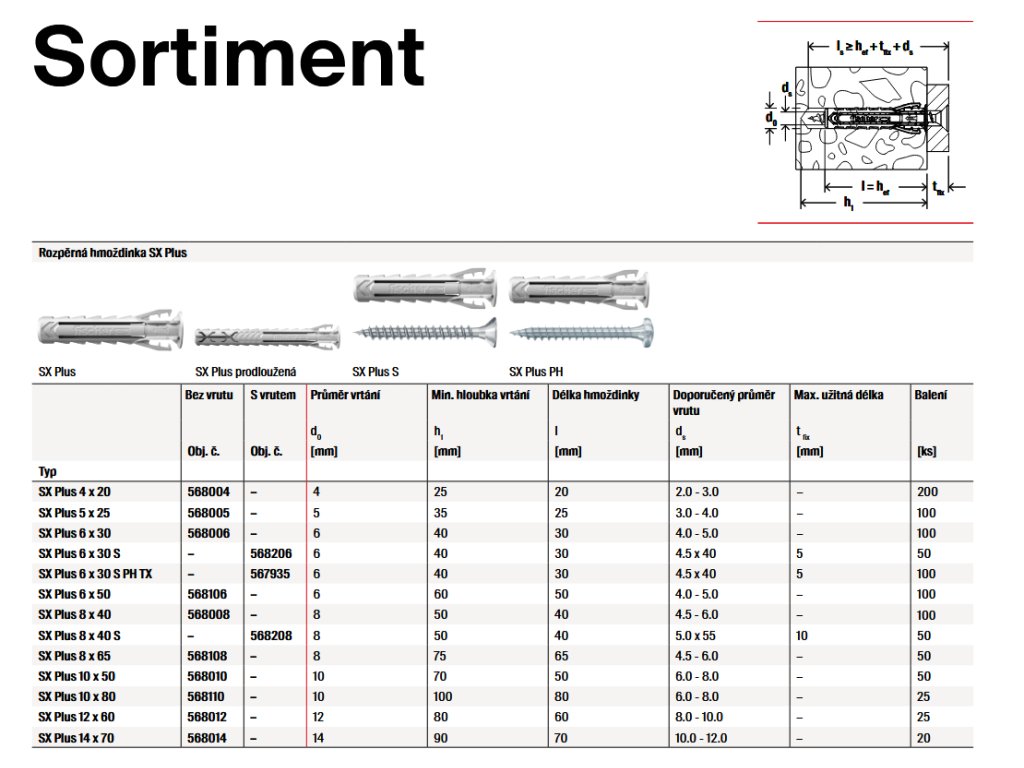Select row 'SX Plus 6 x 30 S PH TX'
The image size is (1024, 768).
click(503, 574)
